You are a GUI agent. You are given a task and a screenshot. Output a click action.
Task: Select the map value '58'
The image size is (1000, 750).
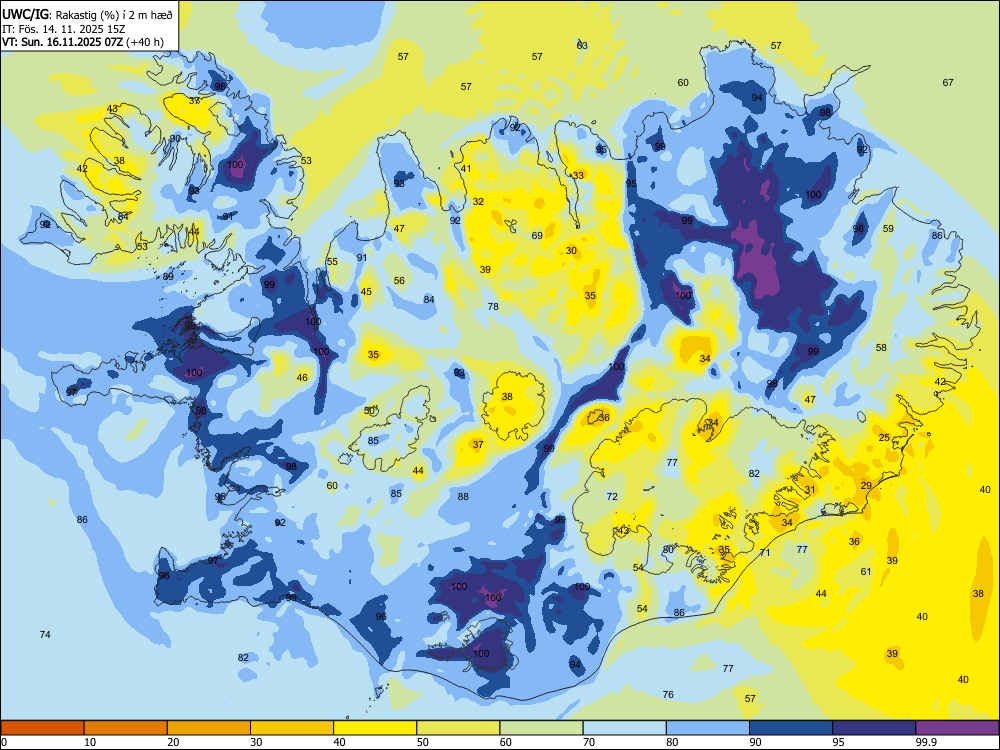coord(881,348)
